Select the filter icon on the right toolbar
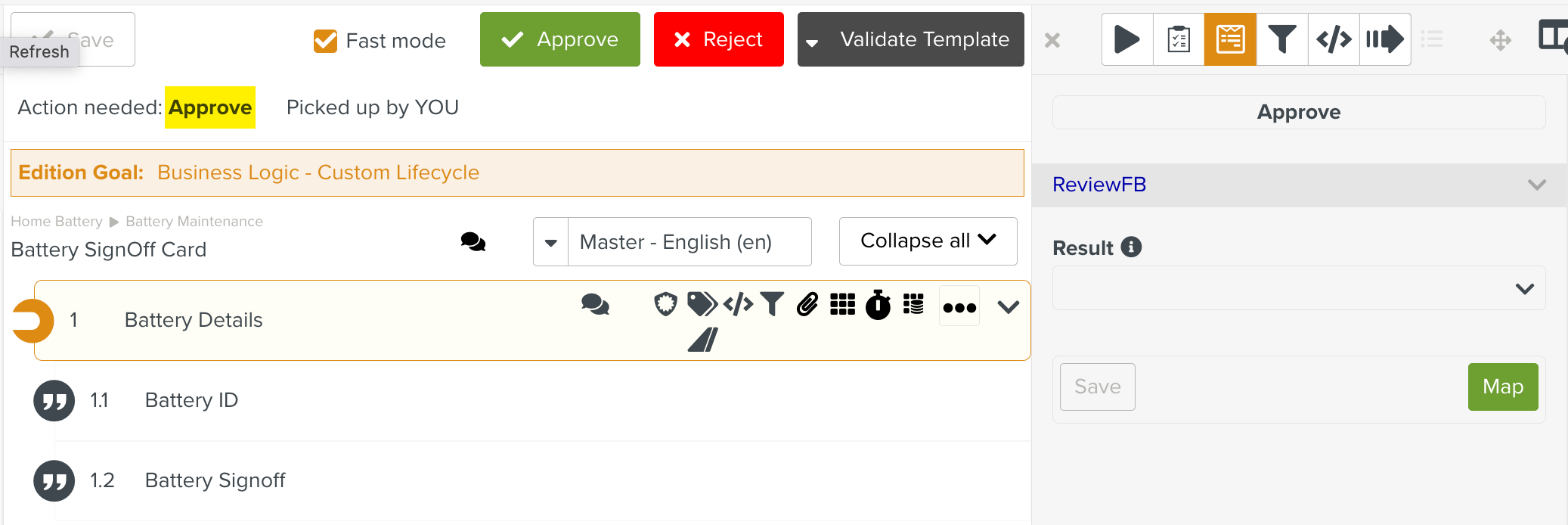 click(x=1281, y=39)
